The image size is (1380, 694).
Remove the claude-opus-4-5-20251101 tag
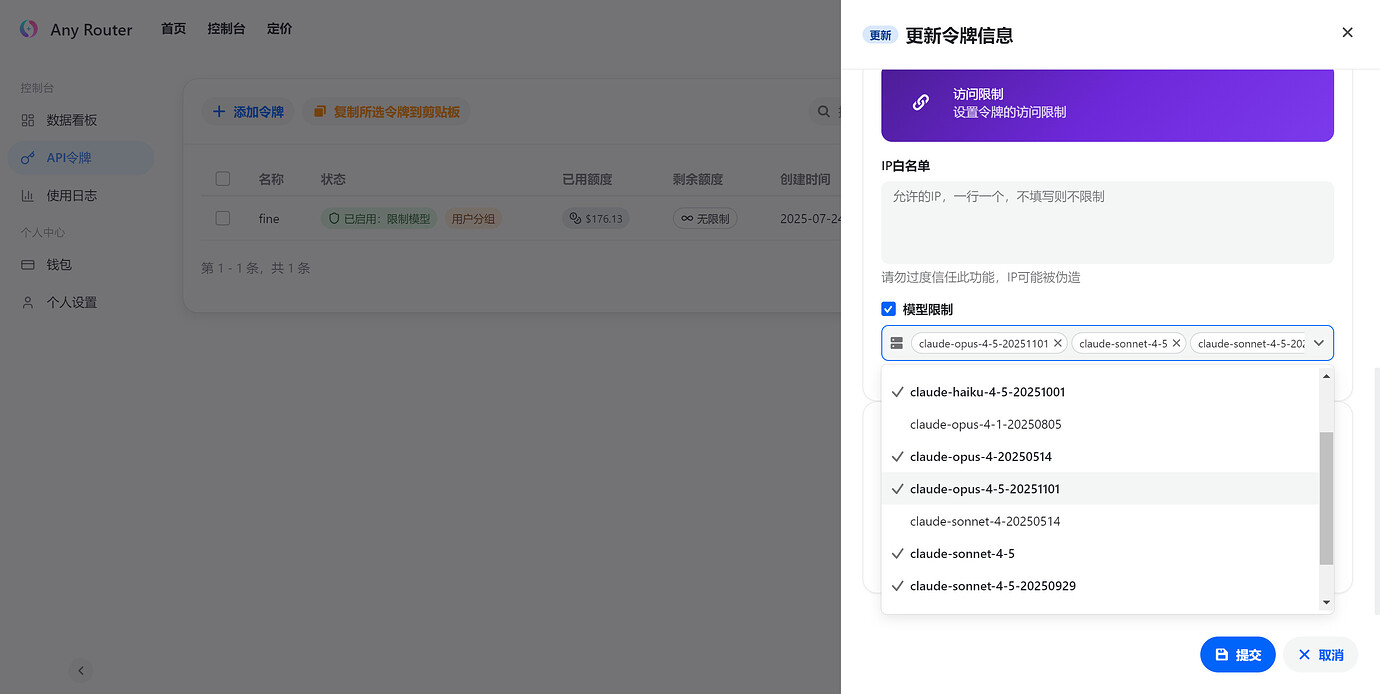[1058, 343]
